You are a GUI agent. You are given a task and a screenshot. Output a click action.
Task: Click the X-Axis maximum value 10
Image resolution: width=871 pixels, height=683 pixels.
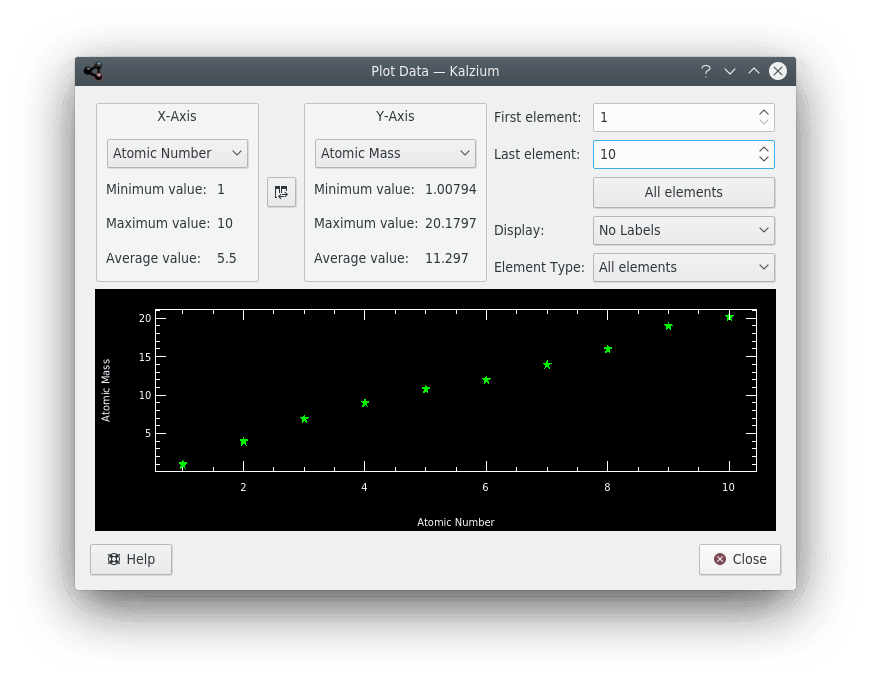[x=225, y=223]
